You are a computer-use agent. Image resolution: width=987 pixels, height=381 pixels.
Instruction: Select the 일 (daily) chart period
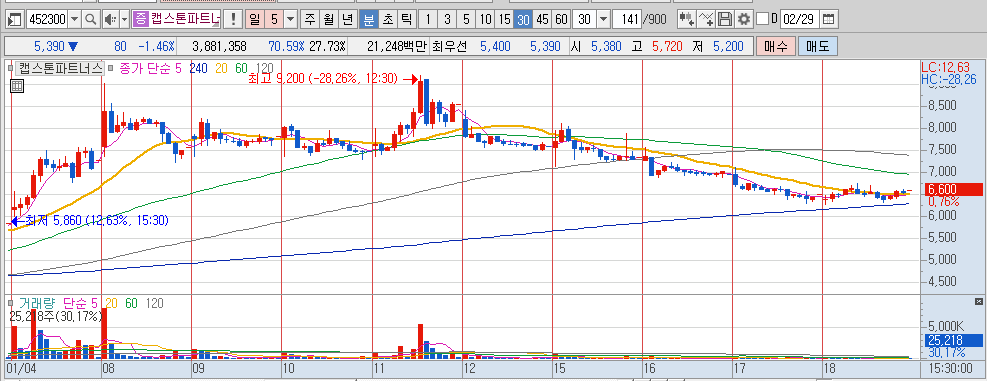(254, 20)
